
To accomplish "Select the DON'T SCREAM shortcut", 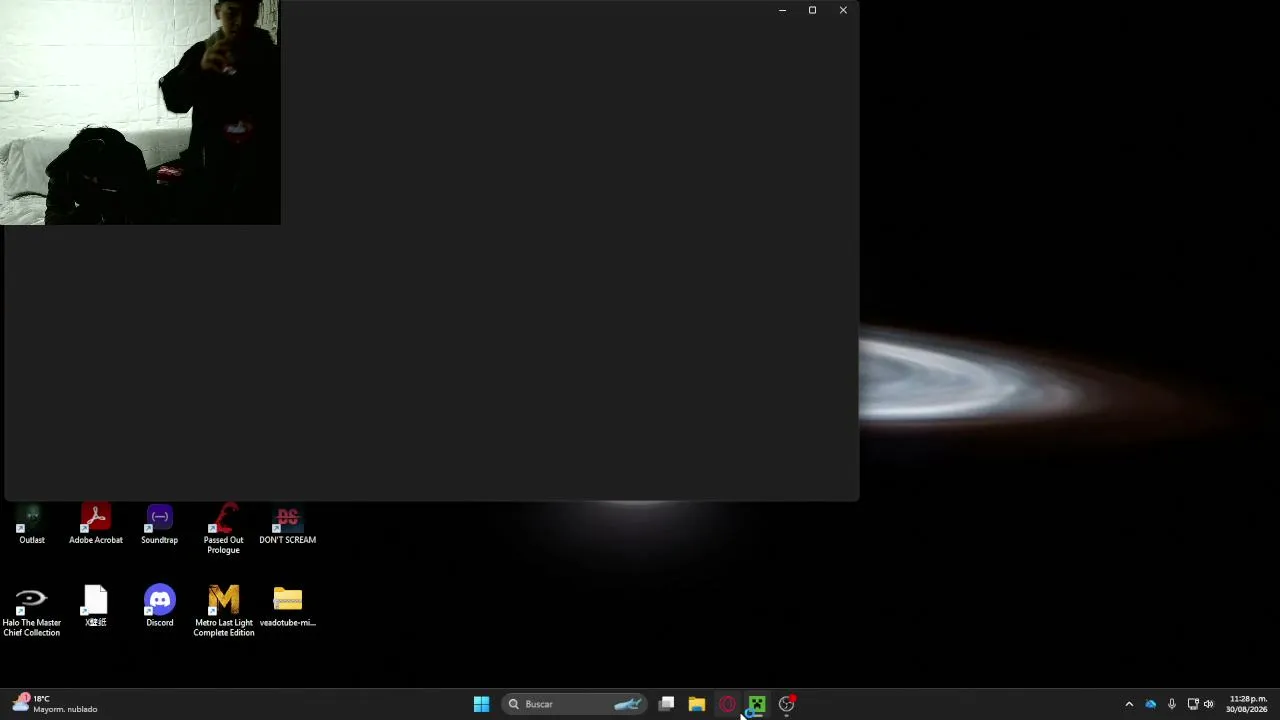I will click(288, 525).
